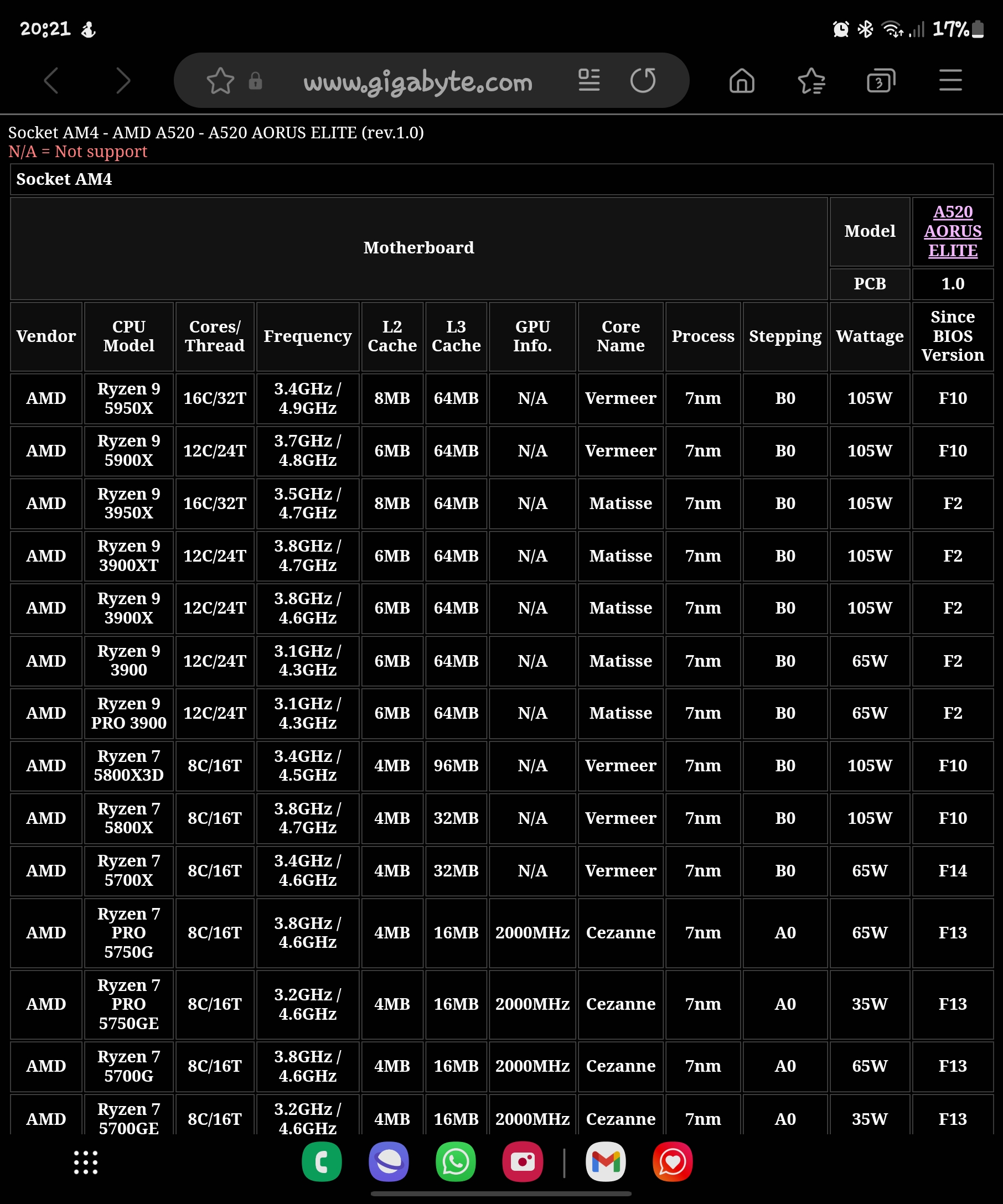Tap the battery 17% indicator
This screenshot has height=1204, width=1003.
(x=958, y=29)
